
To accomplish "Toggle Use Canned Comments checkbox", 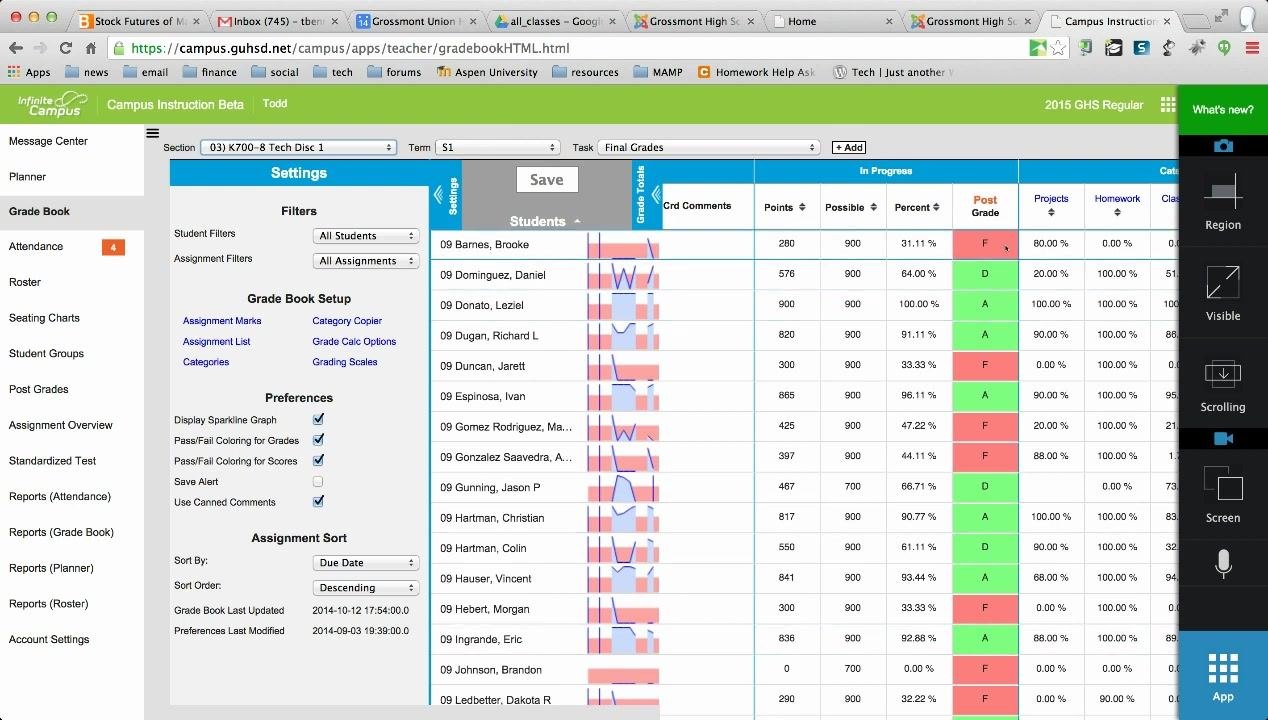I will coord(318,502).
